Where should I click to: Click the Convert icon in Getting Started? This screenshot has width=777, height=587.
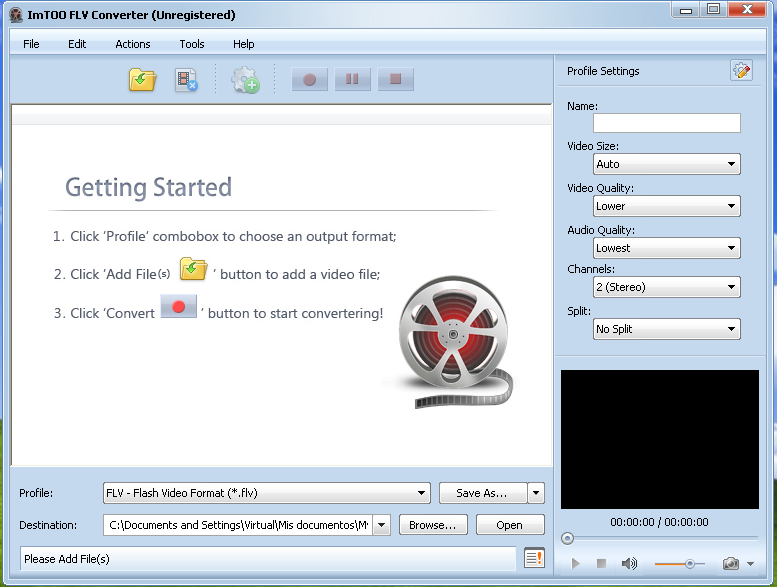point(178,307)
